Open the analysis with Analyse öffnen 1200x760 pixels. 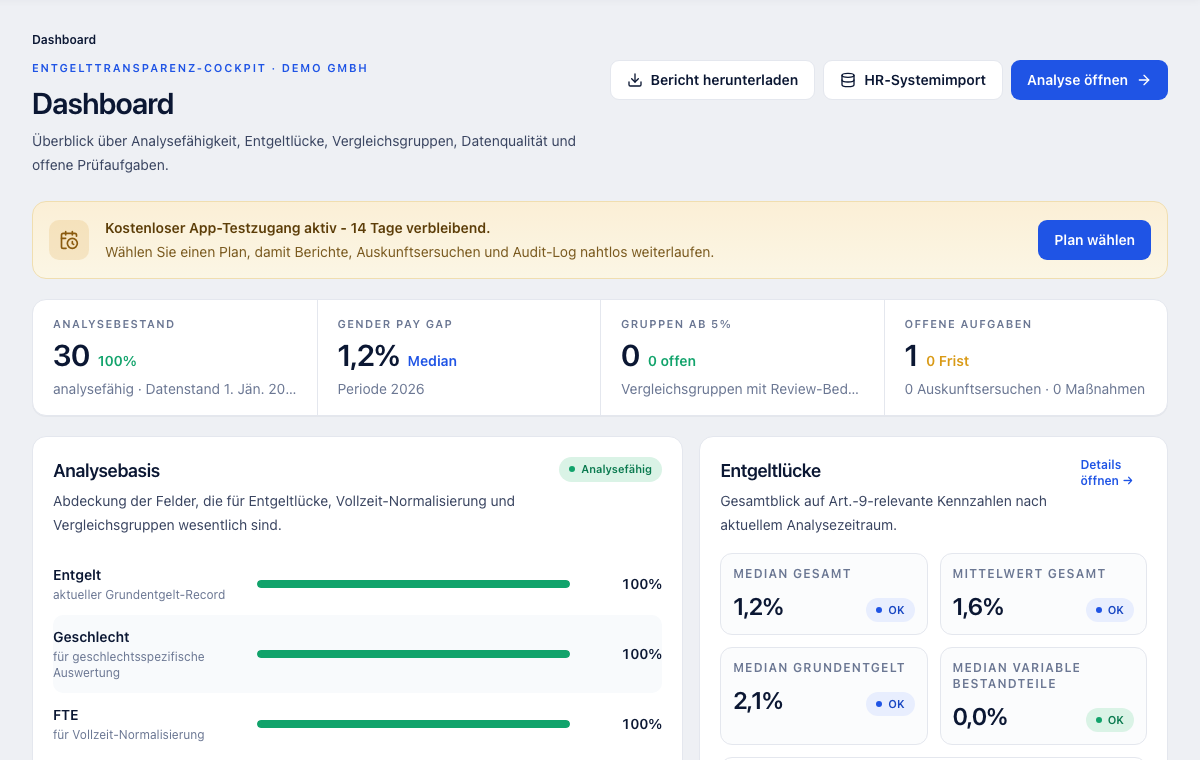pyautogui.click(x=1089, y=80)
